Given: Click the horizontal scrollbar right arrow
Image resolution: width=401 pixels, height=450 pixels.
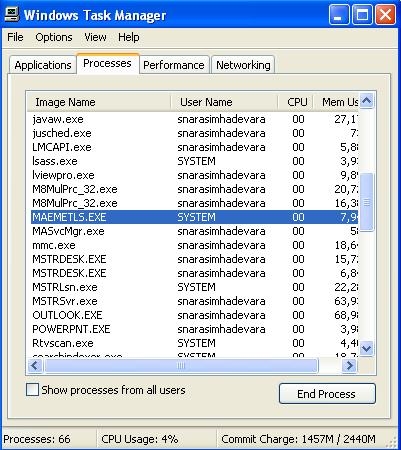Looking at the screenshot, I should click(349, 366).
